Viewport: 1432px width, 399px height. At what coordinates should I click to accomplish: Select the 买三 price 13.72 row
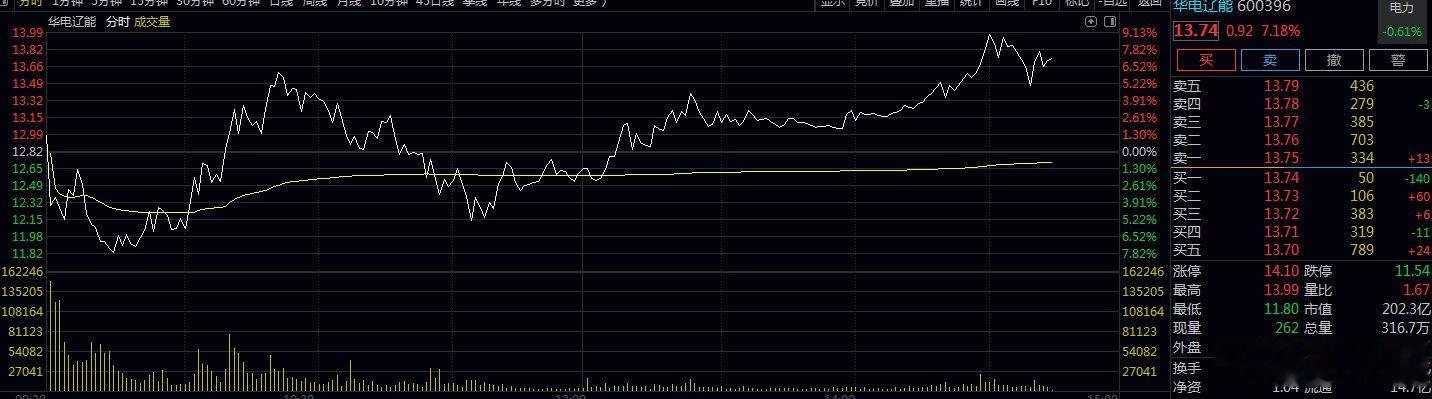[x=1301, y=213]
